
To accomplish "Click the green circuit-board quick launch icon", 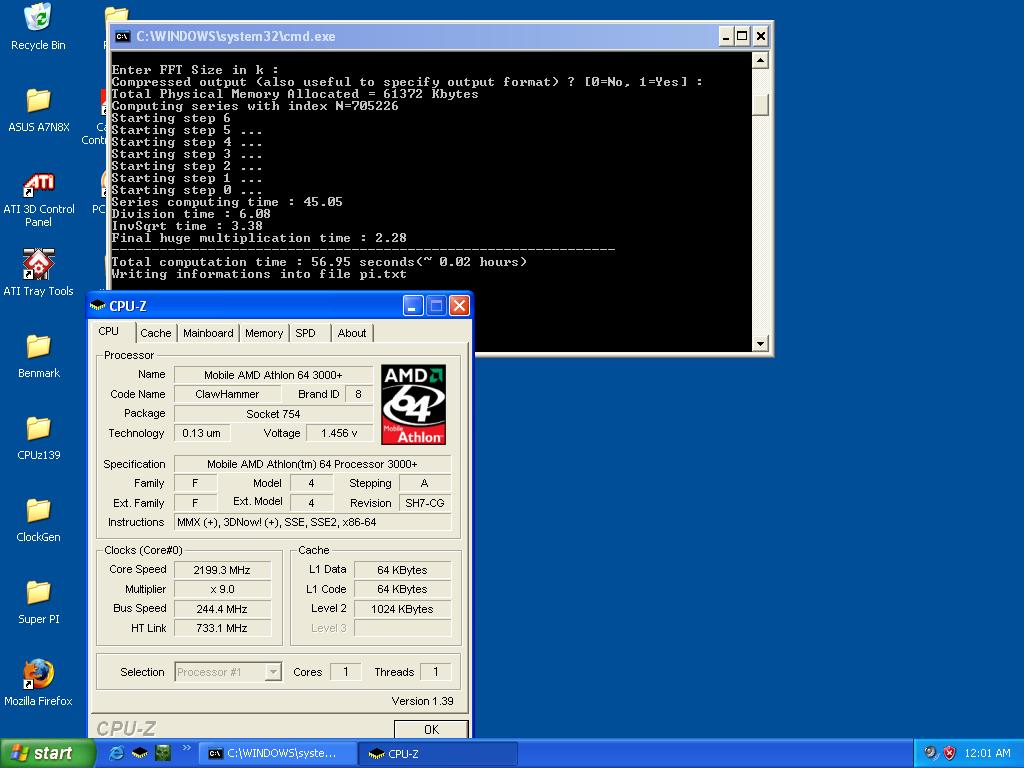I will 163,753.
